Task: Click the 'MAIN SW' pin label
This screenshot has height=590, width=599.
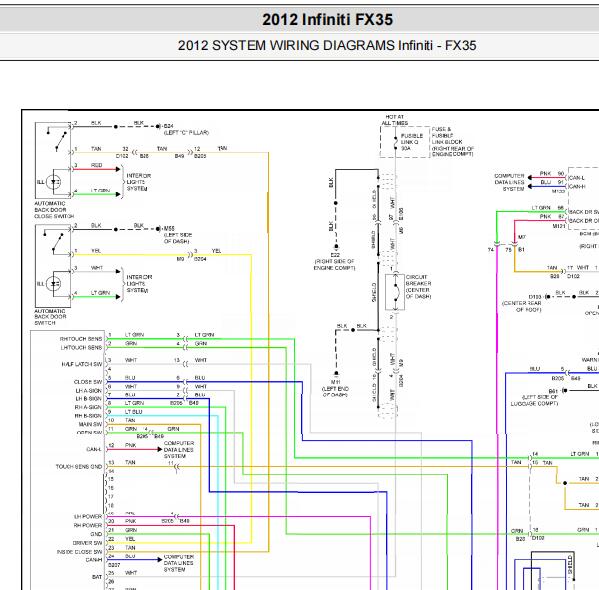Action: [90, 424]
